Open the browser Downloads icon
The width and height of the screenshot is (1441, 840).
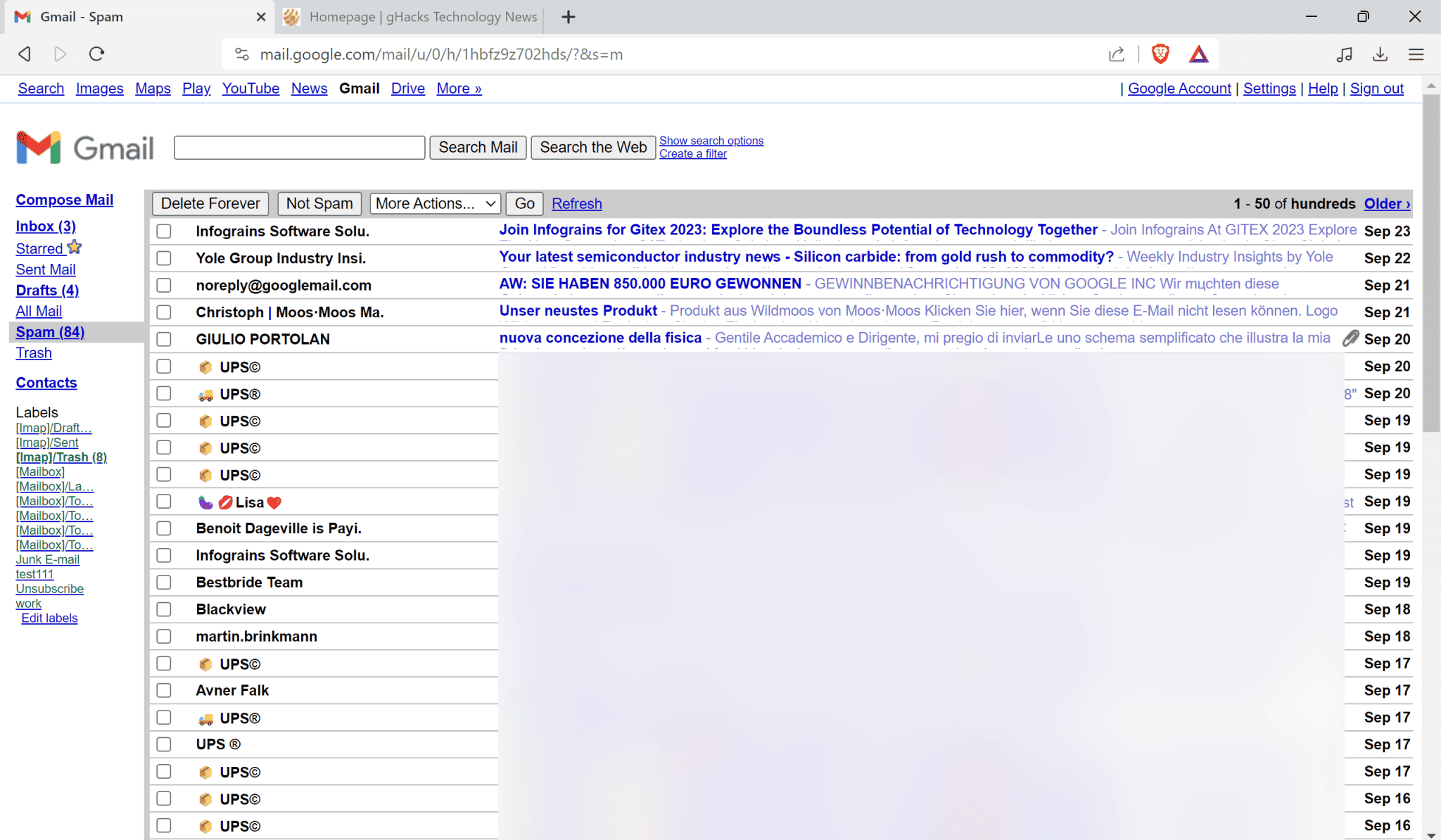(1380, 53)
